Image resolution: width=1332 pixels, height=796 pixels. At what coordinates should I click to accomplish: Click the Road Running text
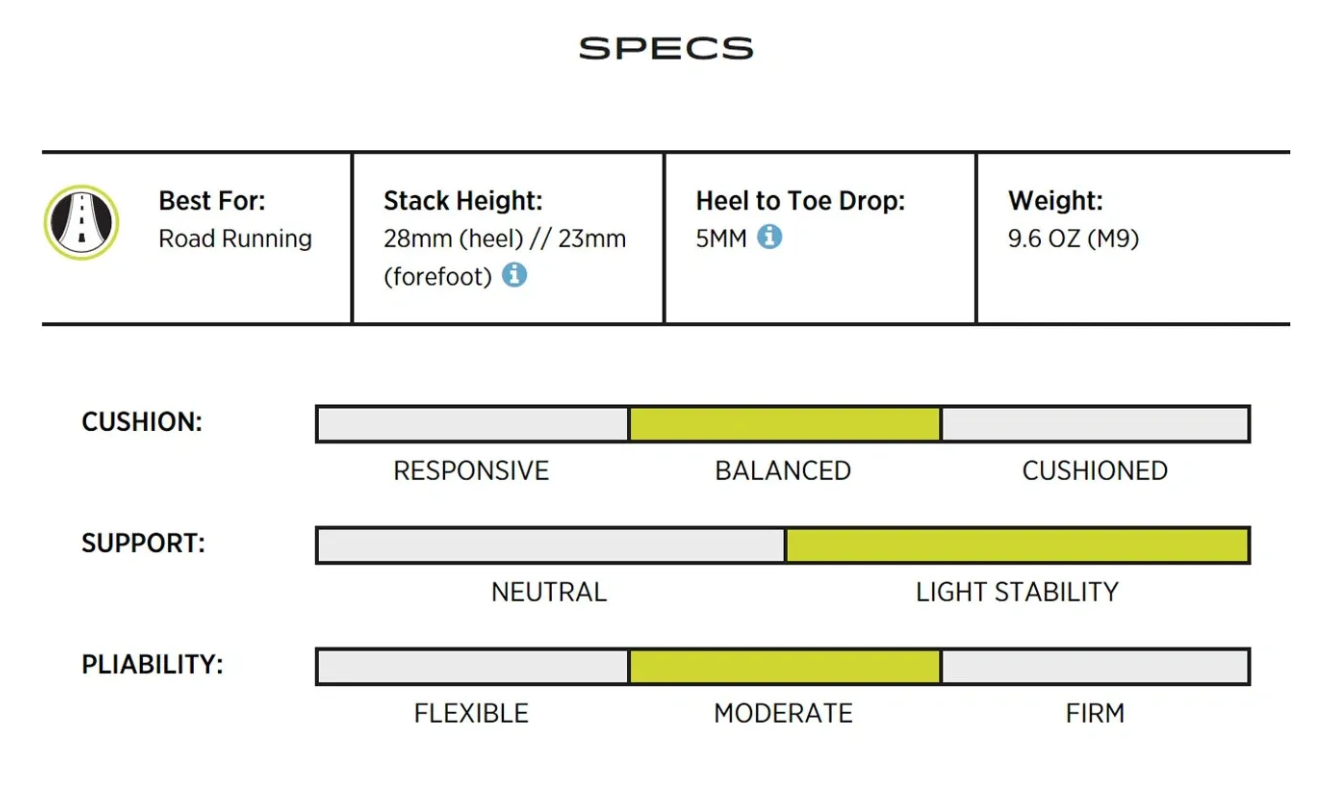coord(235,239)
